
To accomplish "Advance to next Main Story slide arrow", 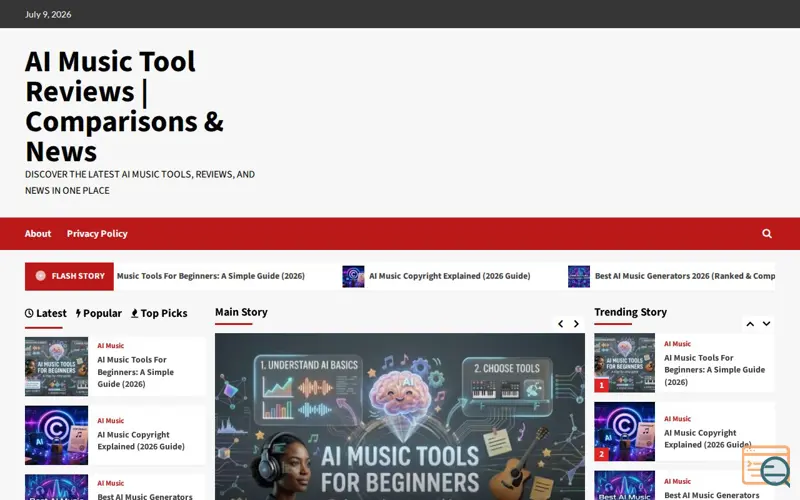I will pos(576,323).
